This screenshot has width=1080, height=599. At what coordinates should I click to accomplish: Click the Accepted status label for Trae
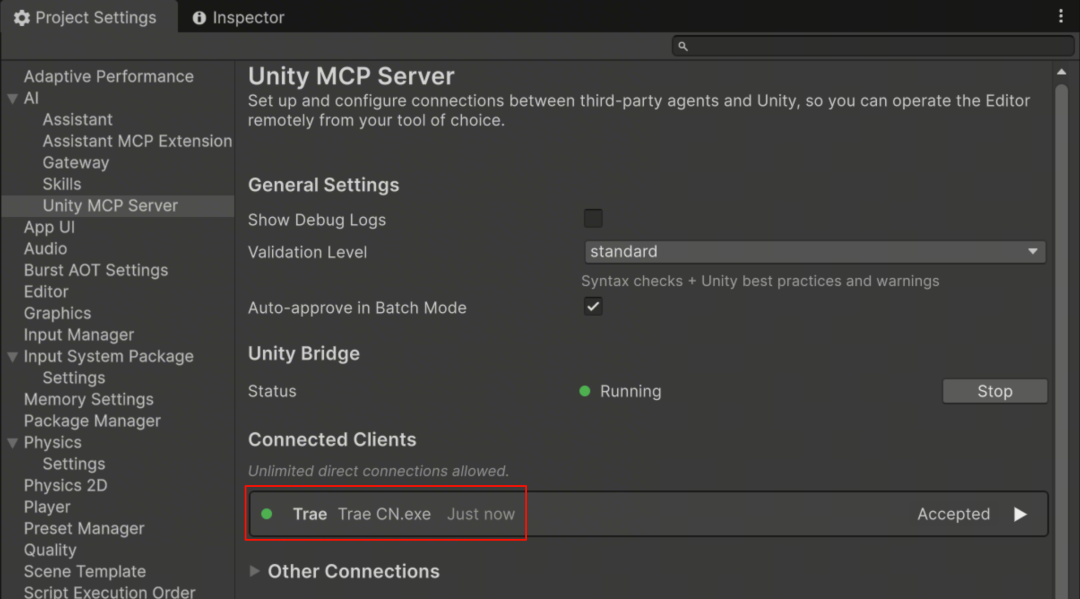(x=953, y=514)
